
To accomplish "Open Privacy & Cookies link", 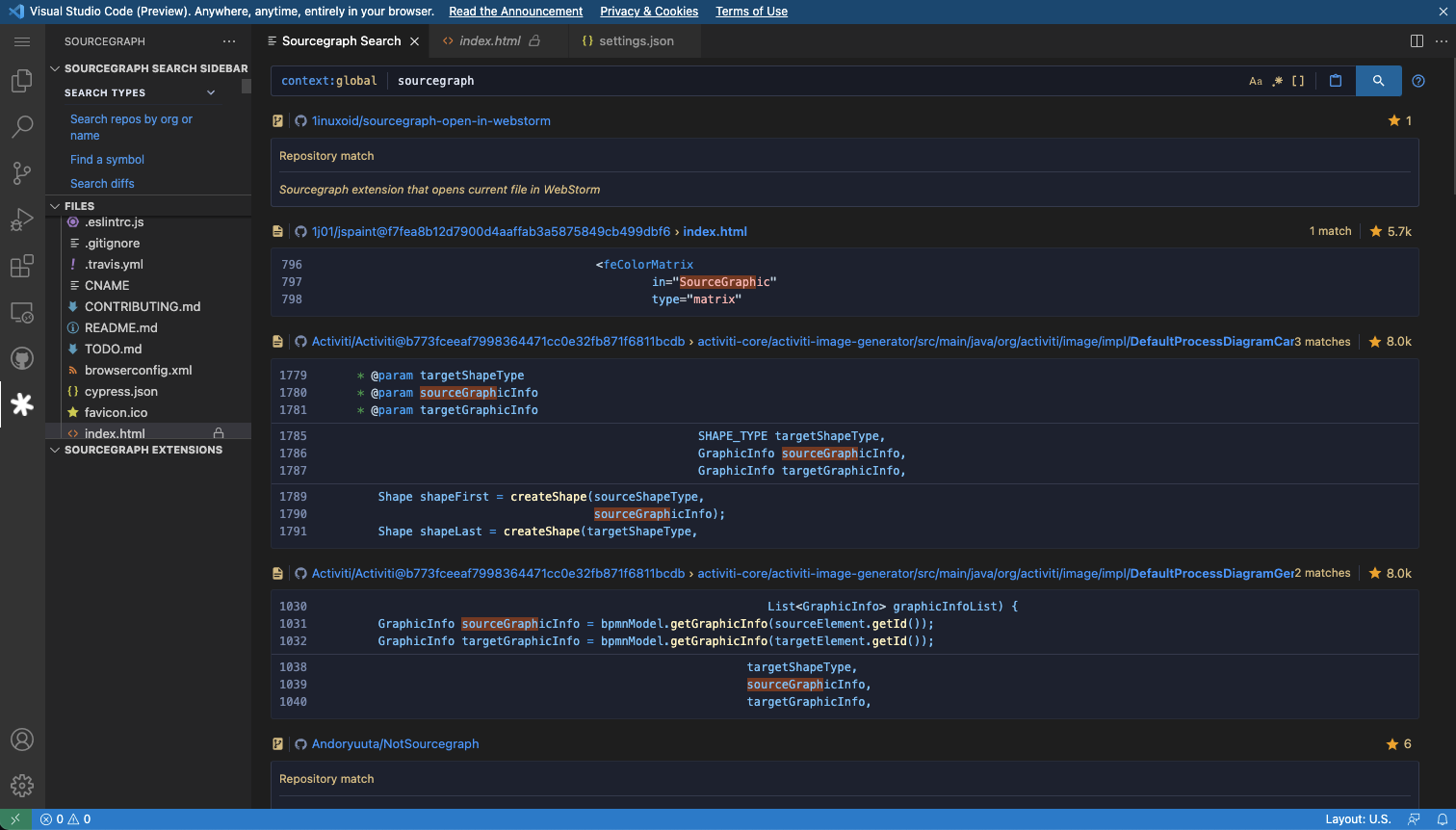I will click(649, 12).
